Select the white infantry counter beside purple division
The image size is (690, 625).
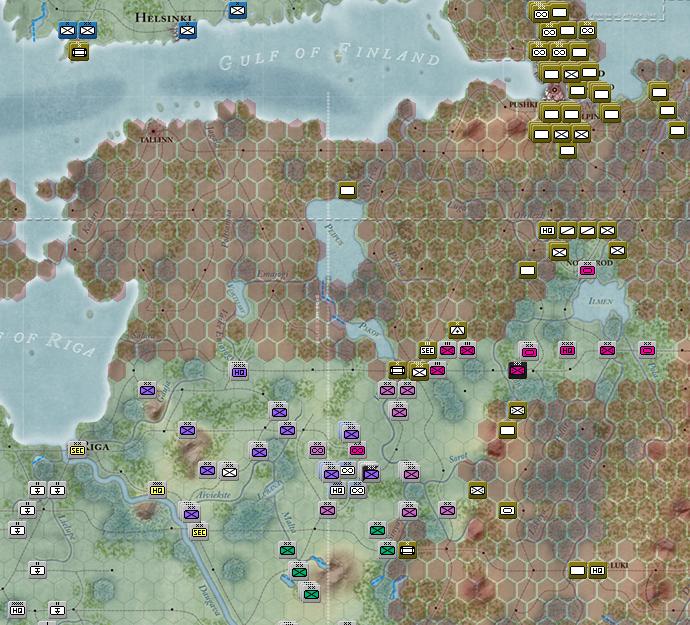[x=229, y=472]
